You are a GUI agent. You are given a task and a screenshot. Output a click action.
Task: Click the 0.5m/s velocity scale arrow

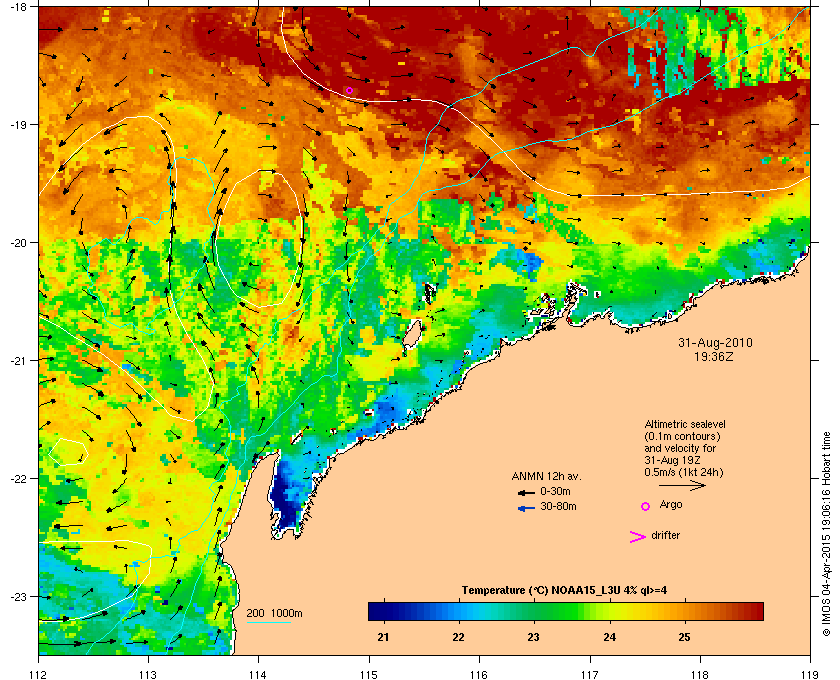[682, 486]
